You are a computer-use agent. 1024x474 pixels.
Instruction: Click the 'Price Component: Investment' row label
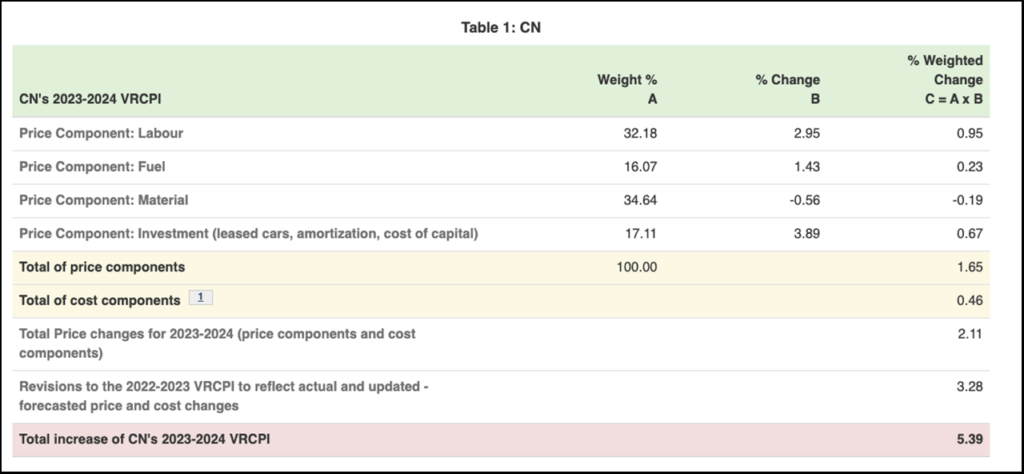pyautogui.click(x=248, y=234)
